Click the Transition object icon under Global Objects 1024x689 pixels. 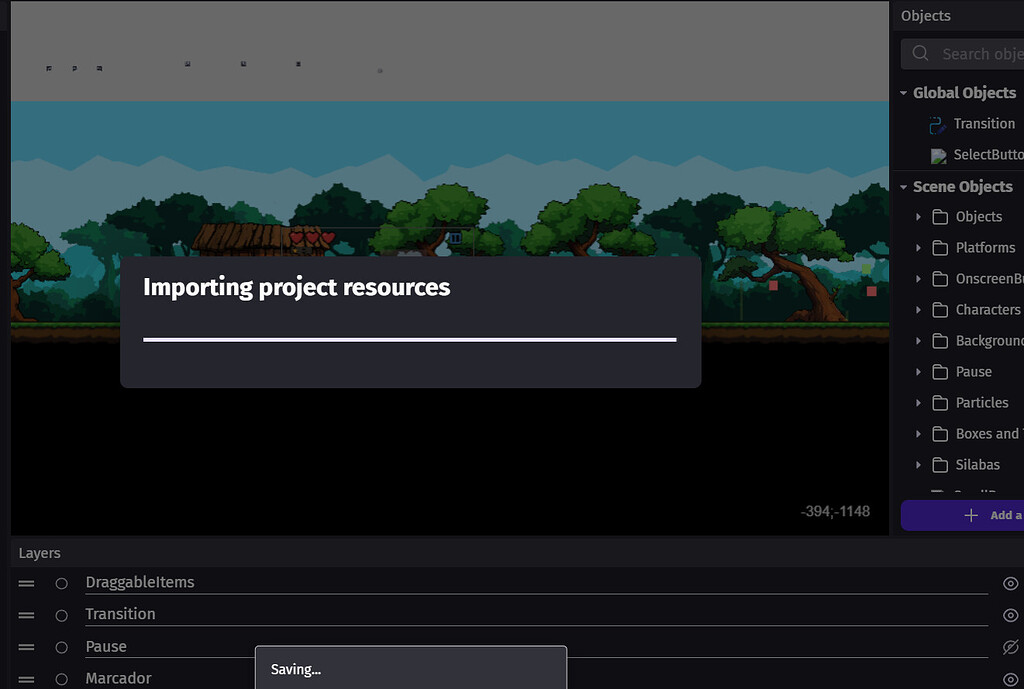937,123
